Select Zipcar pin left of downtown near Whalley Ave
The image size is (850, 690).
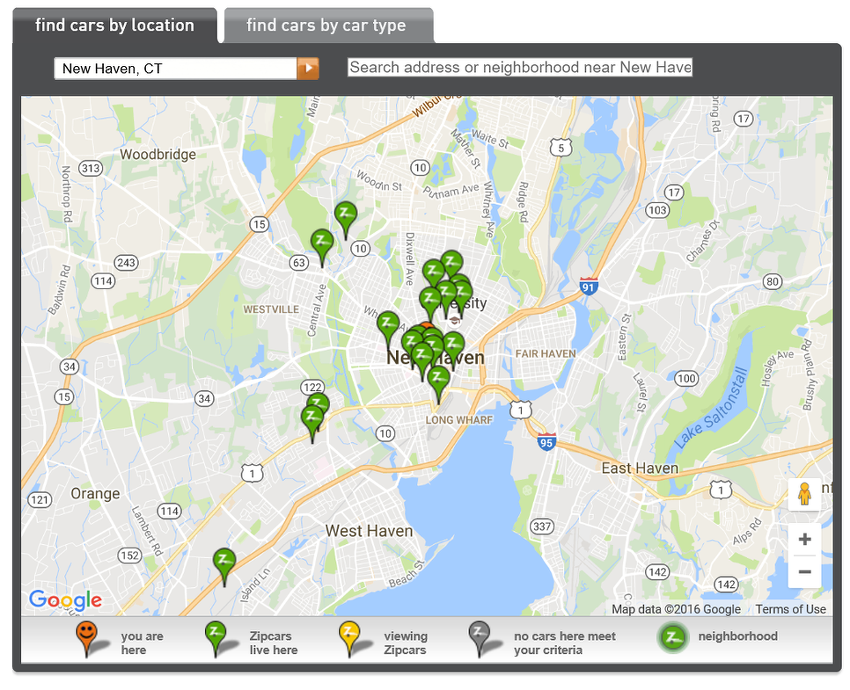point(388,325)
